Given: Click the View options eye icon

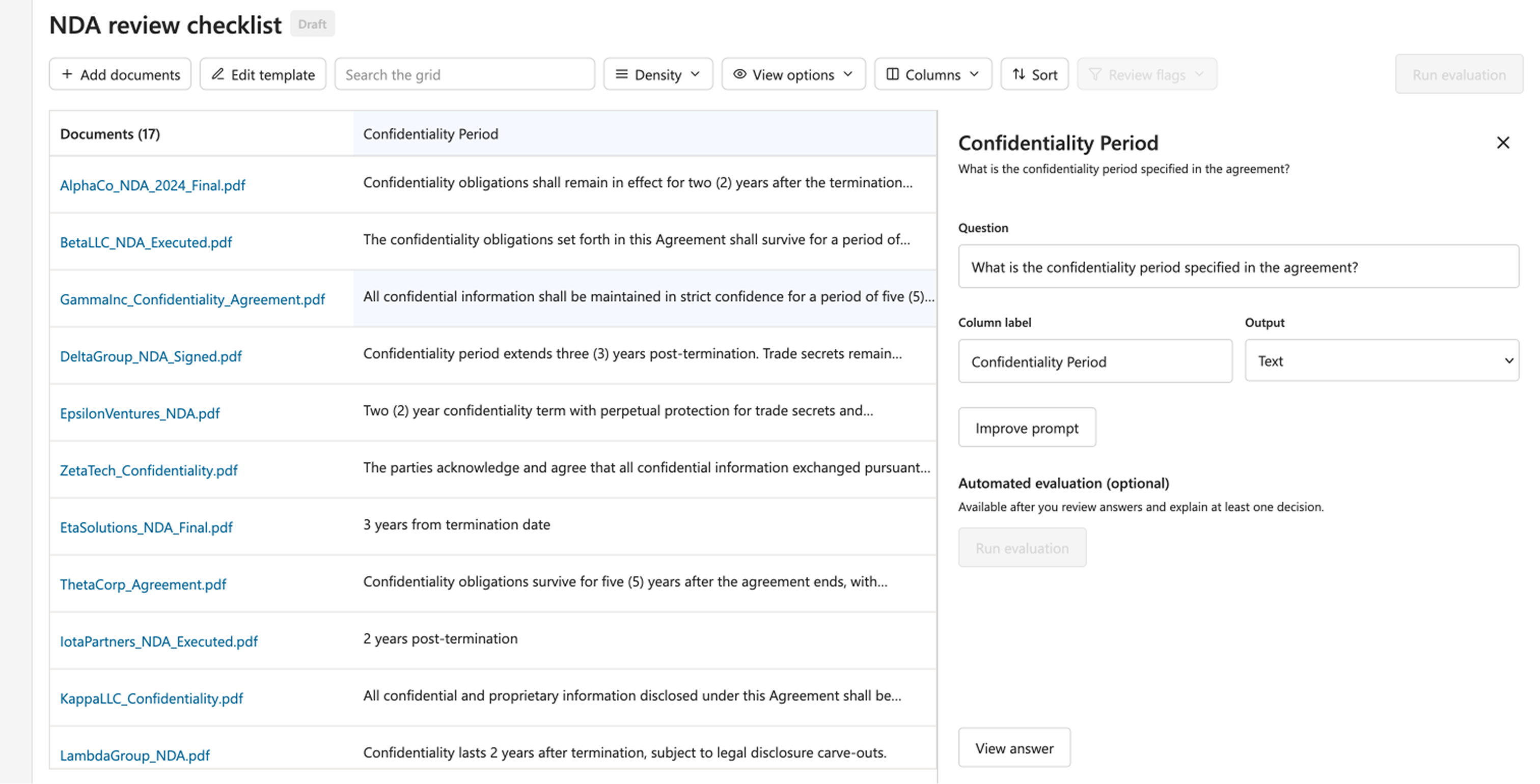Looking at the screenshot, I should [739, 74].
